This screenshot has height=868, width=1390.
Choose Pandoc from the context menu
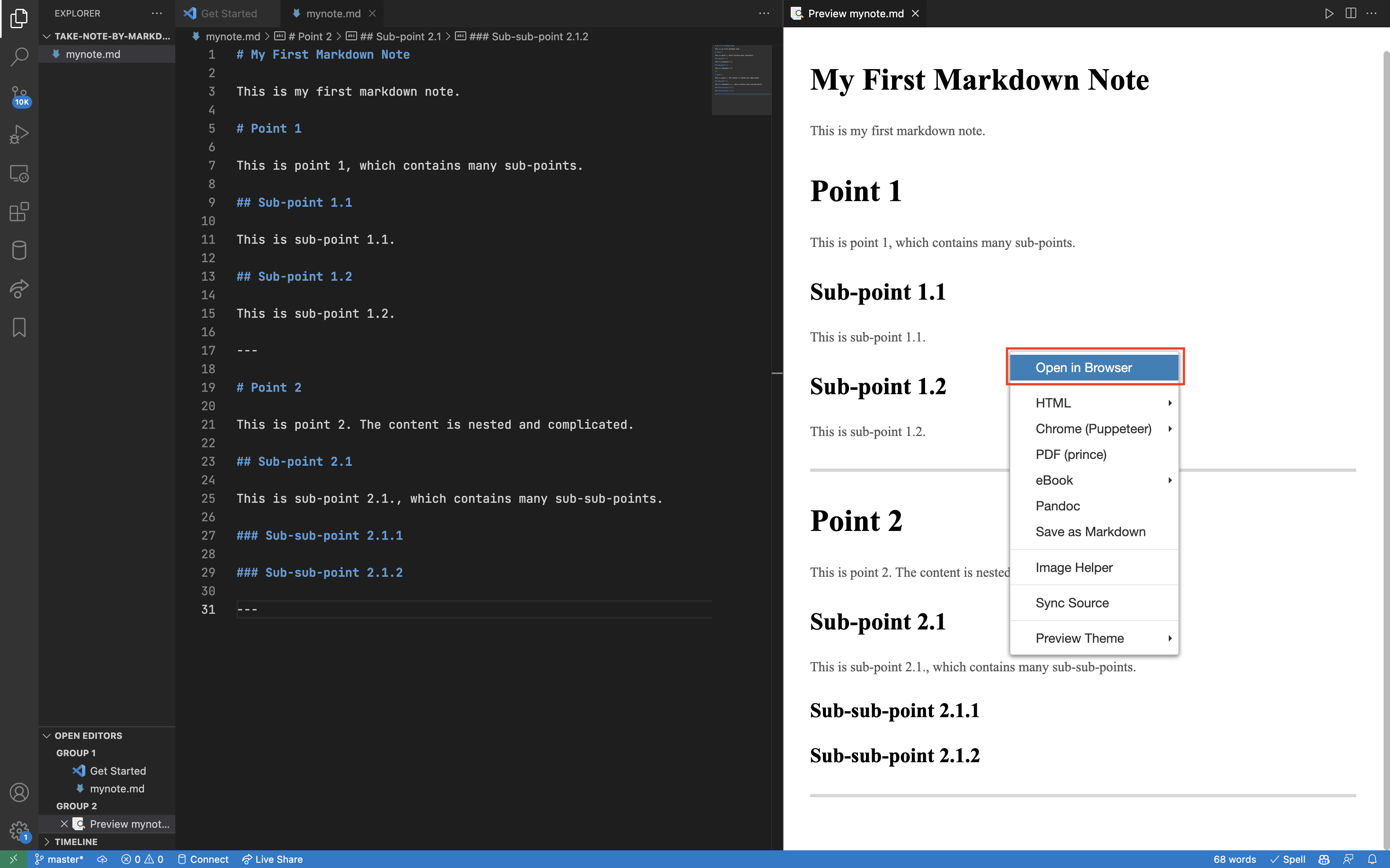click(1094, 506)
